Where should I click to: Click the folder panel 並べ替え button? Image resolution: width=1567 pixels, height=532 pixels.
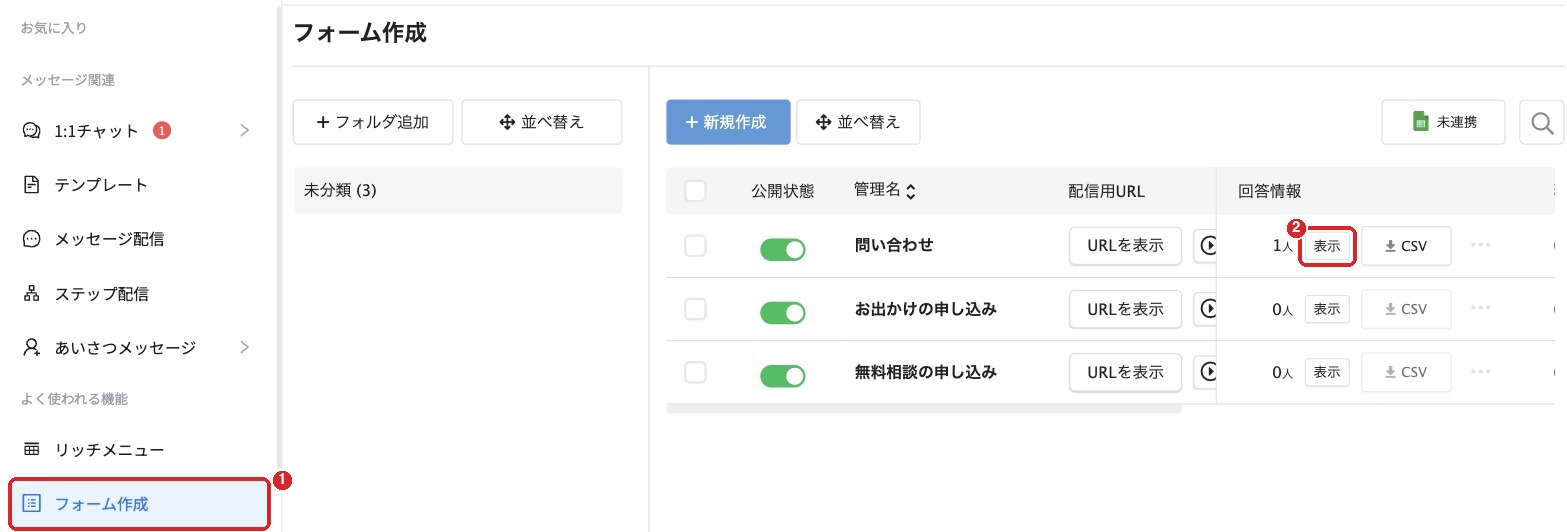click(x=542, y=122)
